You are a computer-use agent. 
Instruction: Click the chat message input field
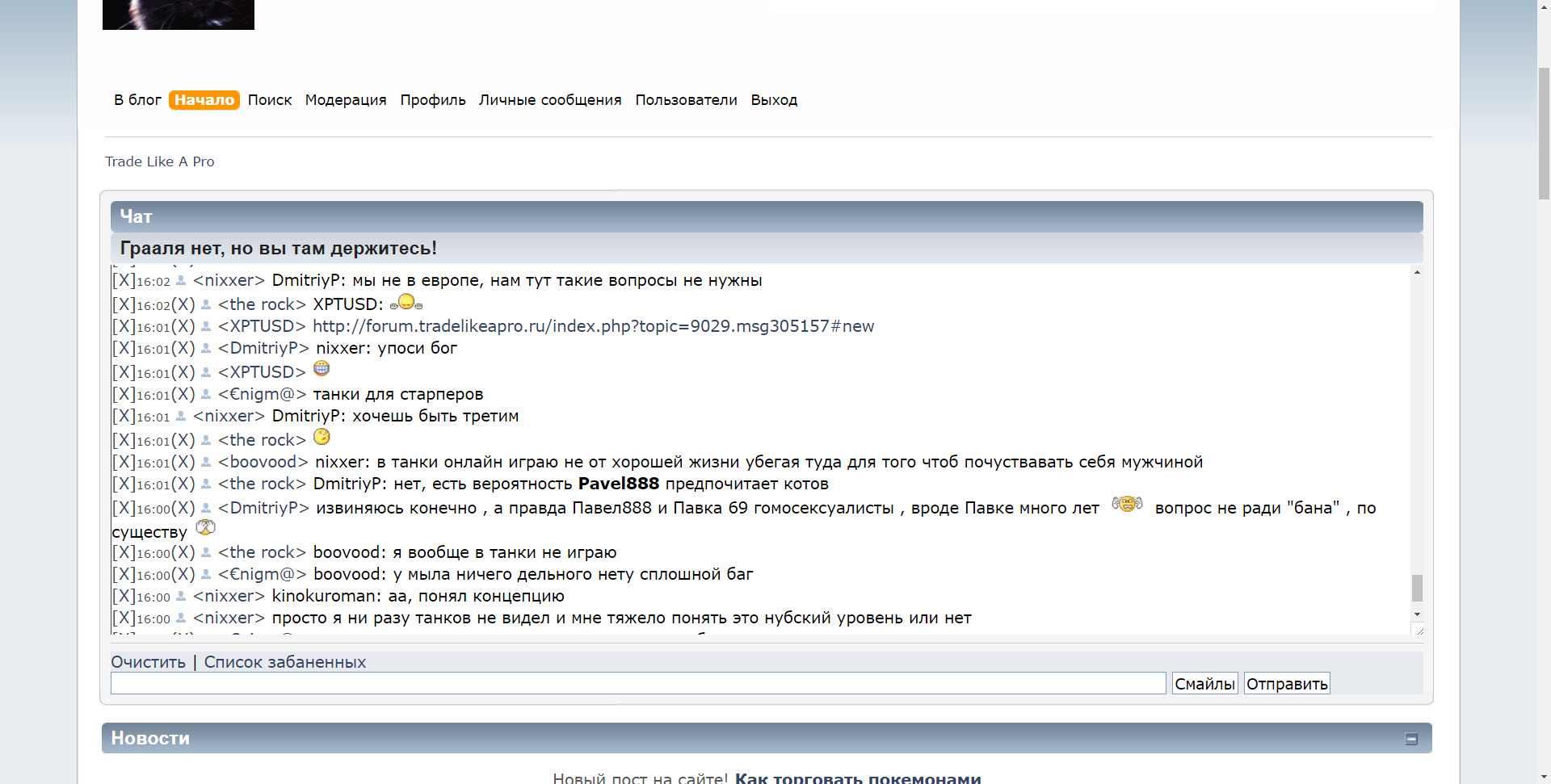pos(638,683)
